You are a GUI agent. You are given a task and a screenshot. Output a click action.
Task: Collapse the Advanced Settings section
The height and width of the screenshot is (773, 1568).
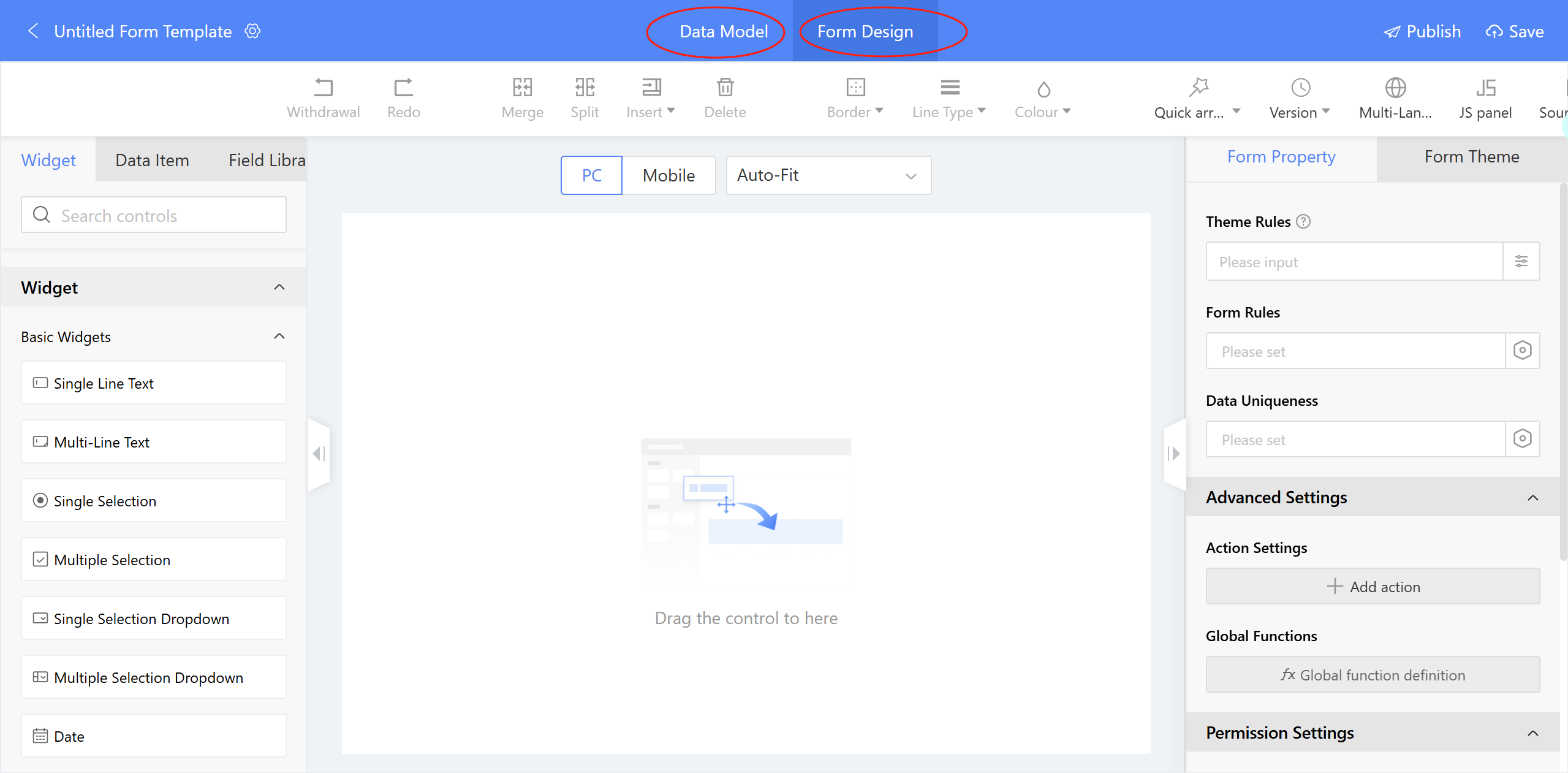click(1532, 498)
